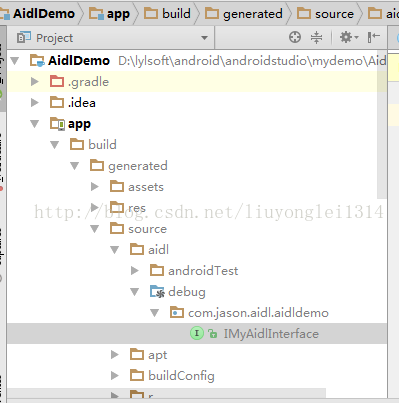Collapse the generated folder arrow
The width and height of the screenshot is (399, 403).
[x=75, y=166]
